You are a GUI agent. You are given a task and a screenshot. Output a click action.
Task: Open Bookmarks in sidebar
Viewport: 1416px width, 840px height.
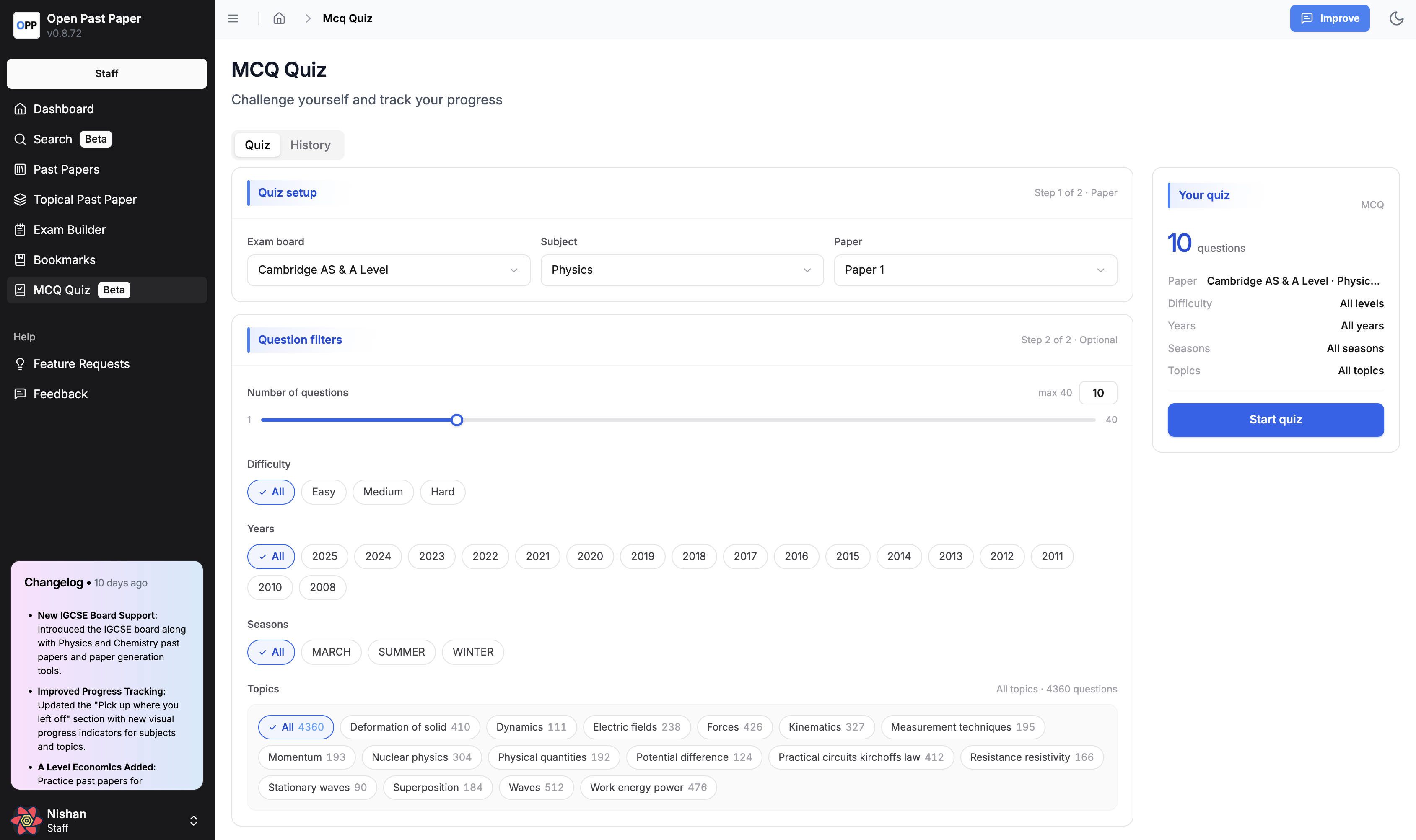tap(107, 260)
